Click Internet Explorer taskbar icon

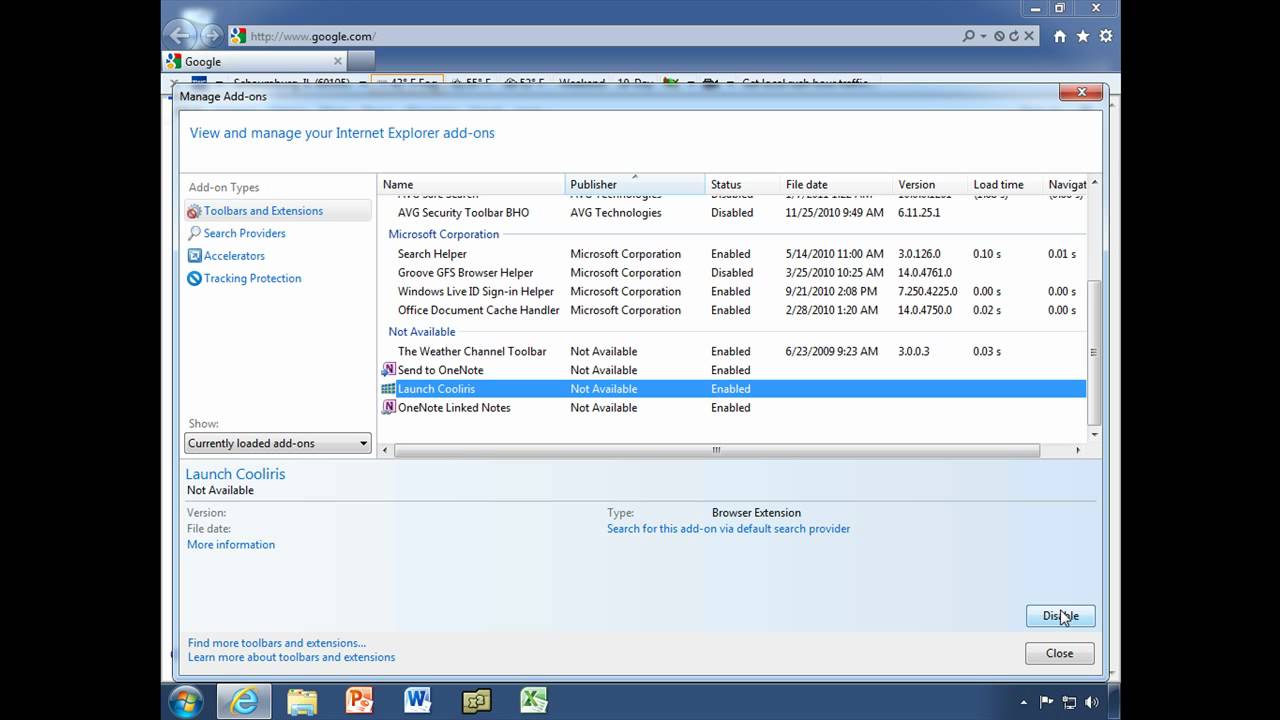click(245, 701)
